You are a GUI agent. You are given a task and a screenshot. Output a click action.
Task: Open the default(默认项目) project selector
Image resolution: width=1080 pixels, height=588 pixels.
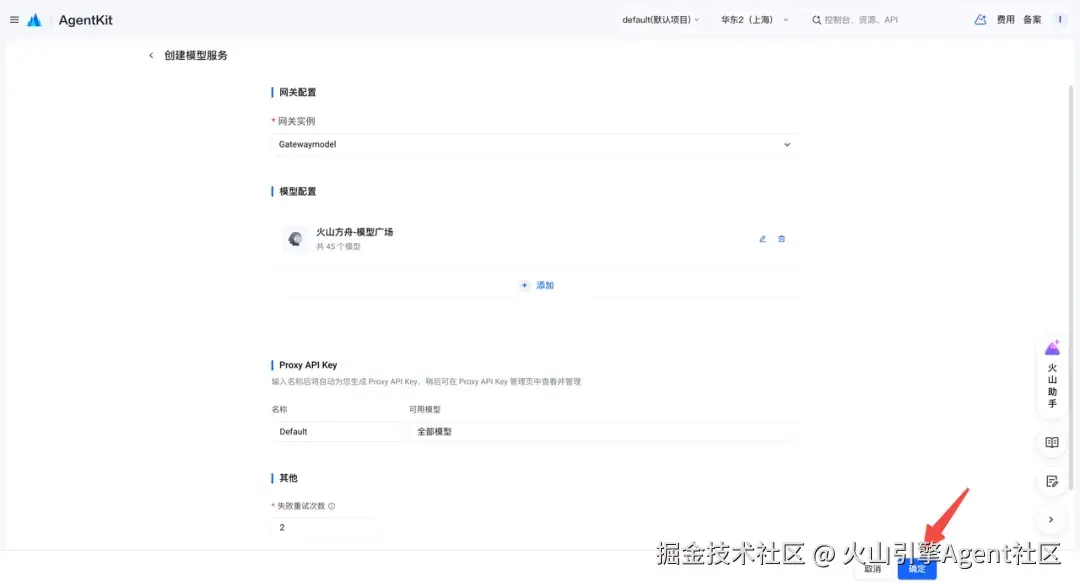point(661,20)
